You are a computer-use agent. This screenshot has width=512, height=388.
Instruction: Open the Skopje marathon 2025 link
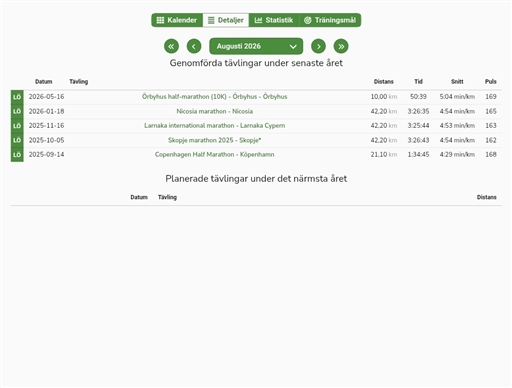click(x=215, y=140)
